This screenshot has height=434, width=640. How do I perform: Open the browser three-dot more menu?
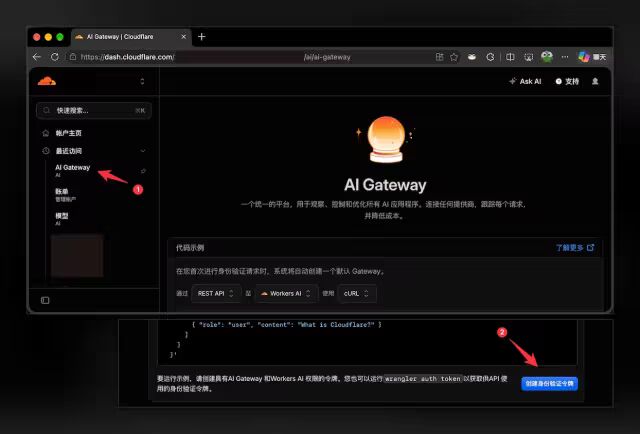pos(565,57)
